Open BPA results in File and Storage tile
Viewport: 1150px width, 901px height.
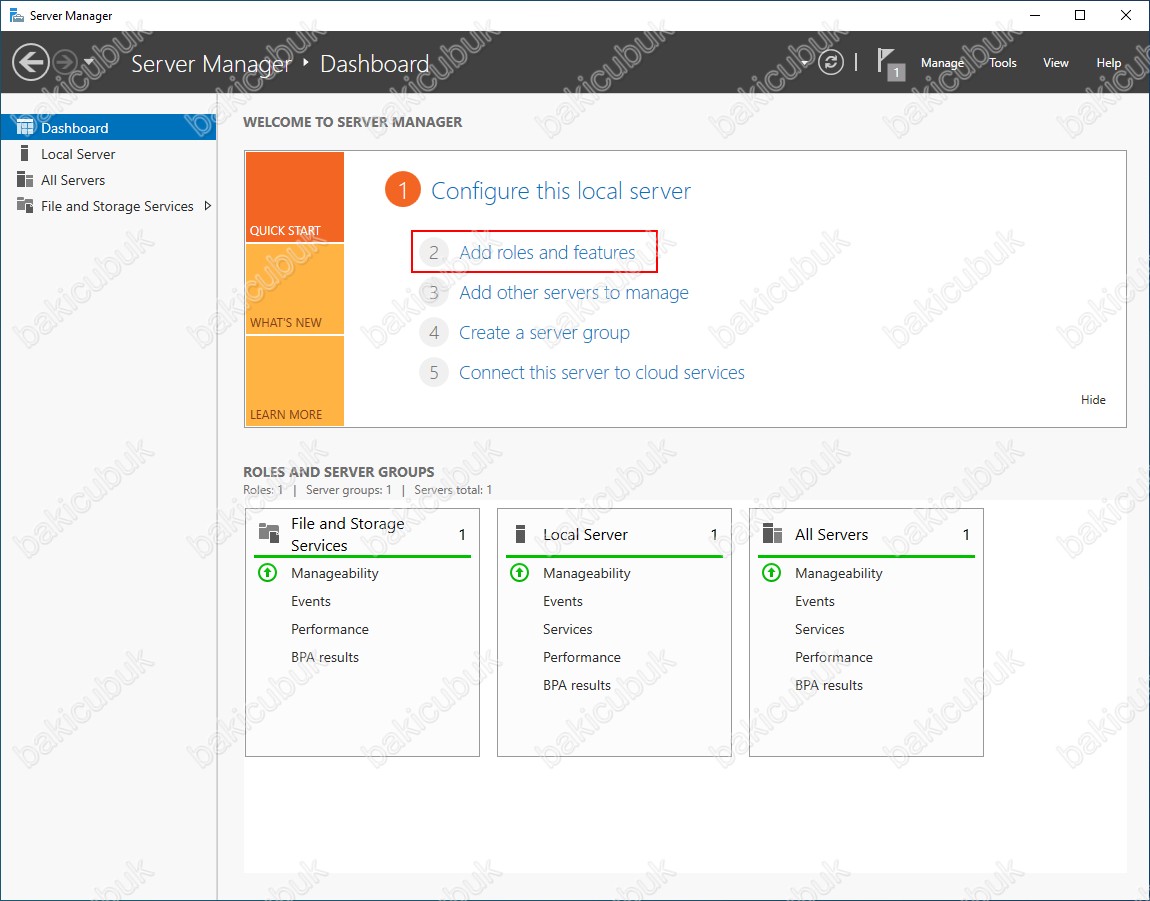click(x=325, y=657)
